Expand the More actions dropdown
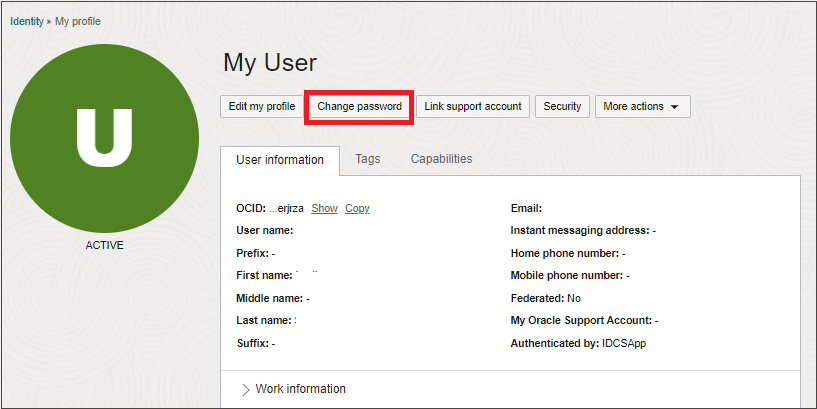The image size is (817, 409). [x=642, y=106]
